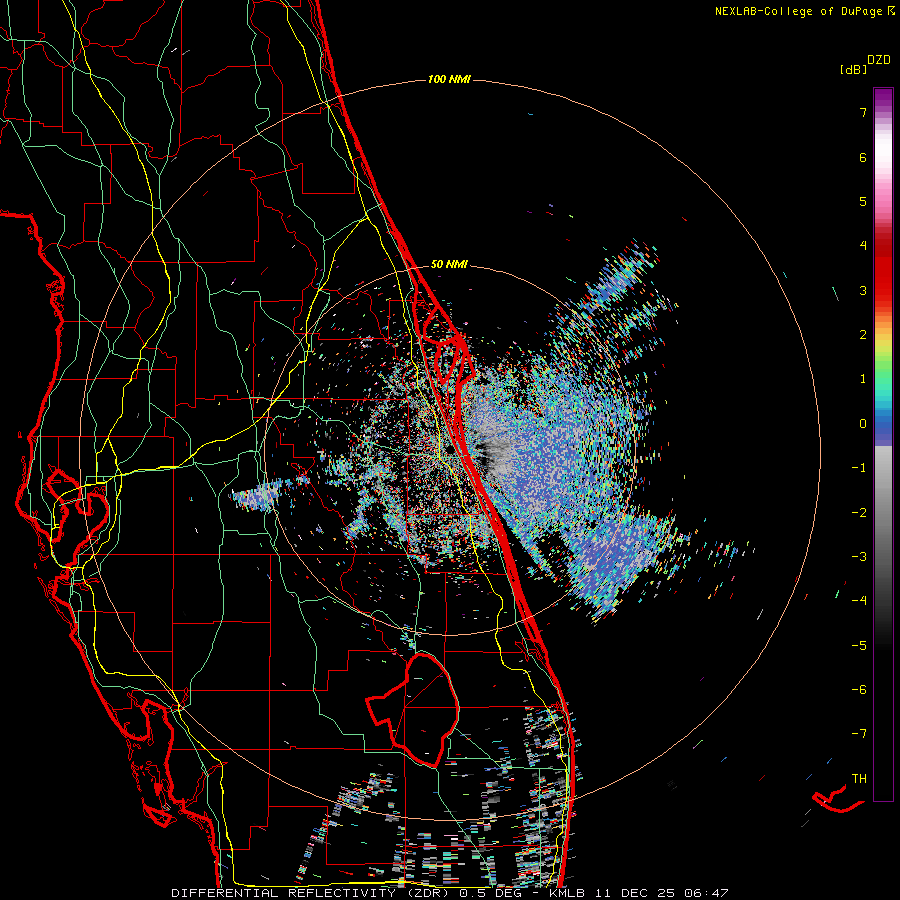Click the -7 value on color scale
900x900 pixels.
coord(859,734)
